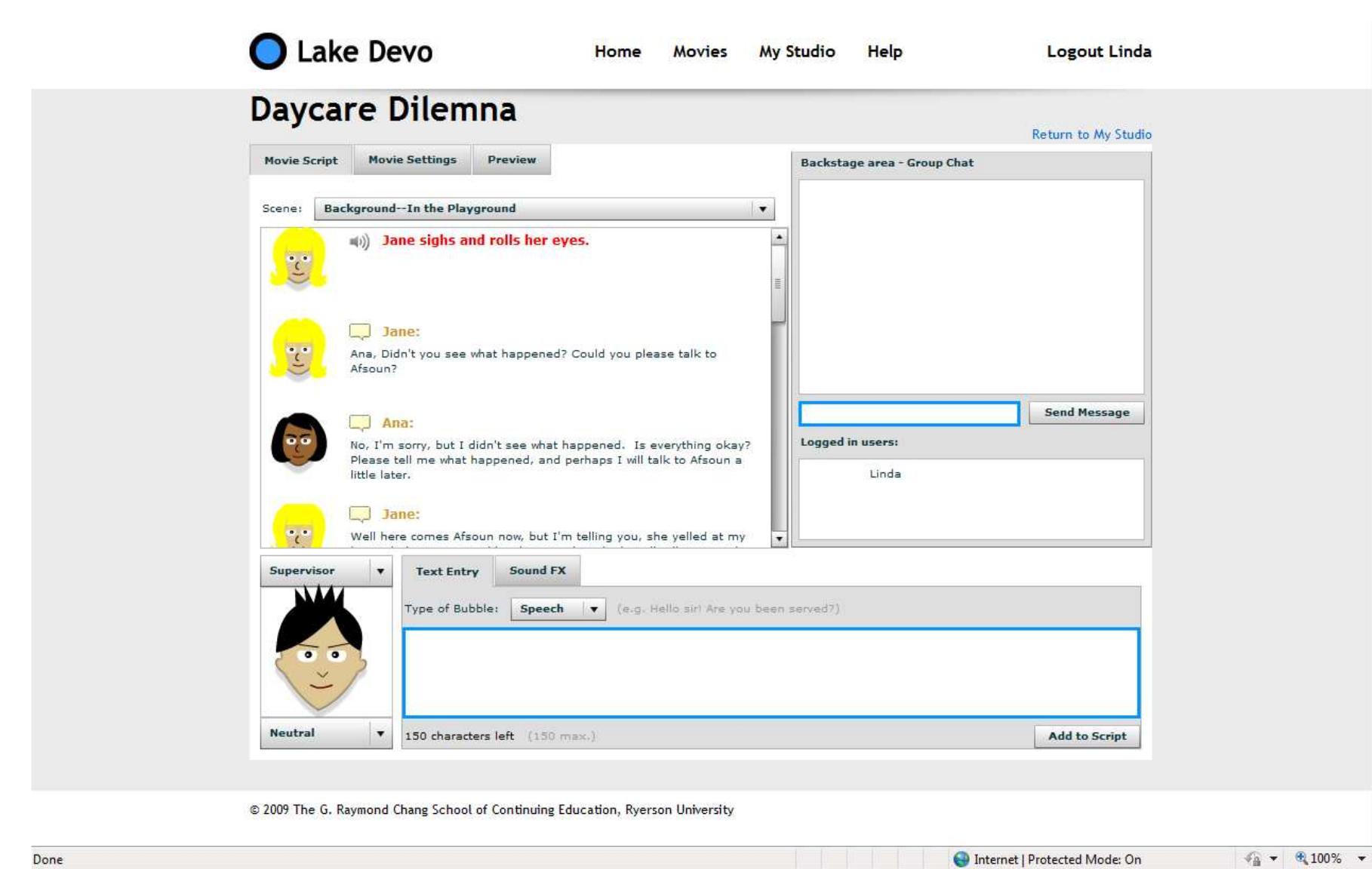Select the Sound FX tab
Image resolution: width=1372 pixels, height=869 pixels.
coord(537,570)
